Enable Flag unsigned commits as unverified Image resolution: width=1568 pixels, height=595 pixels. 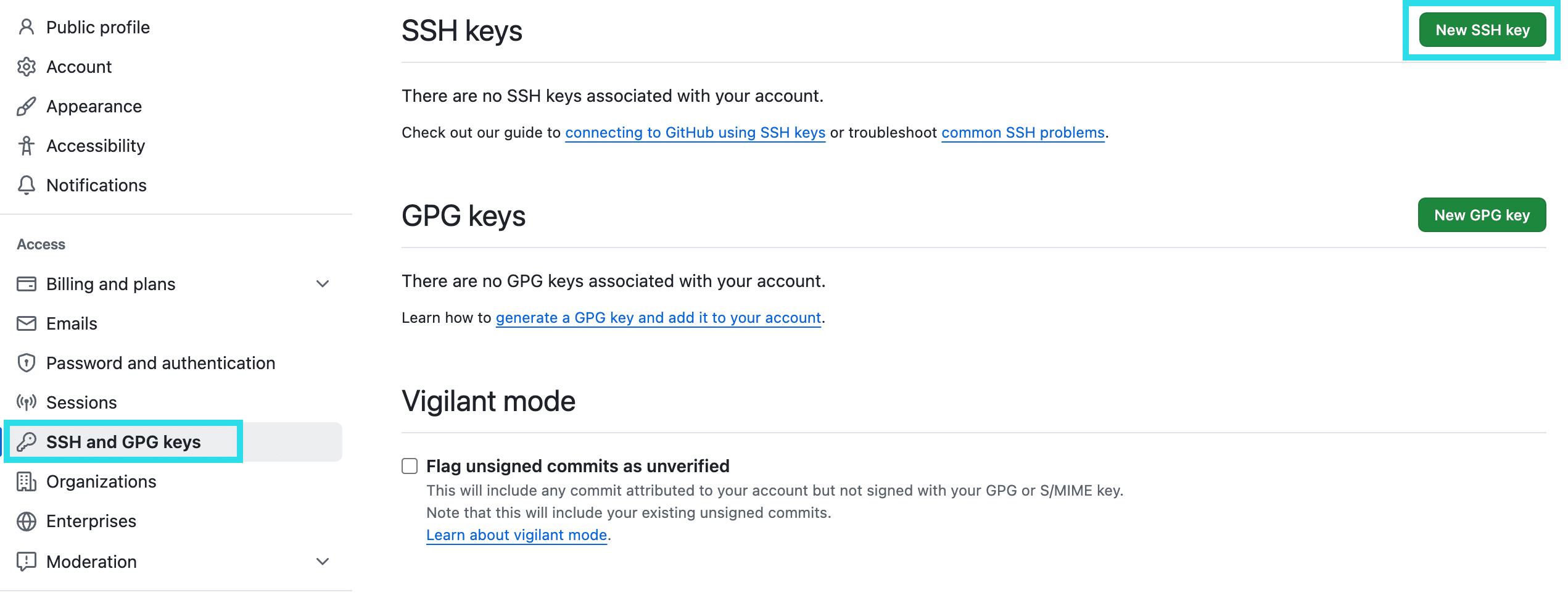(x=409, y=467)
